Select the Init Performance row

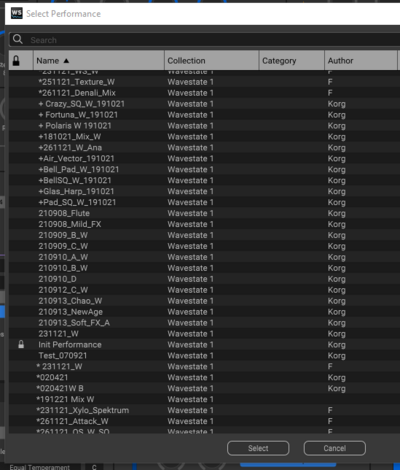pyautogui.click(x=204, y=345)
